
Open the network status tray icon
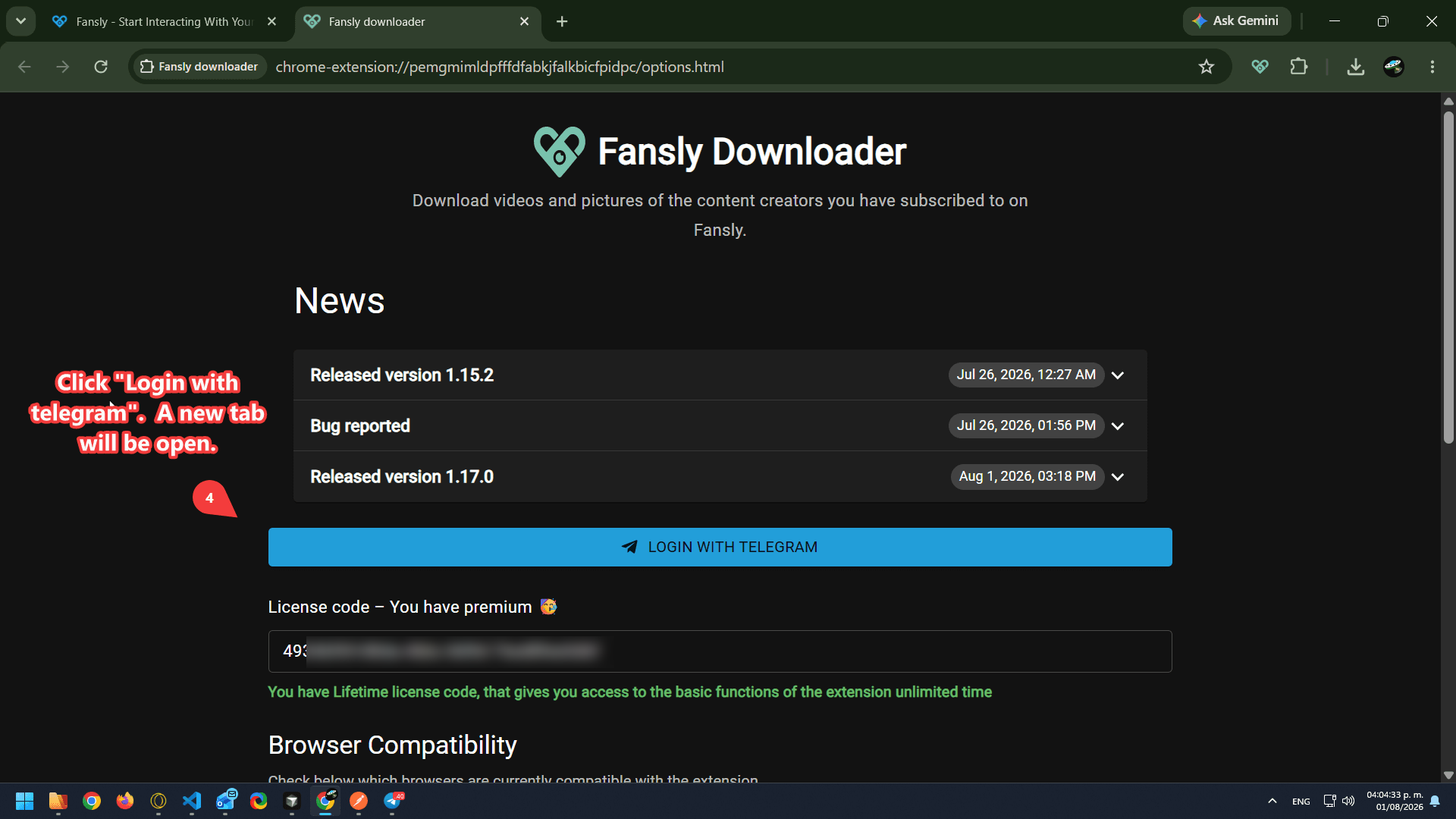coord(1330,801)
